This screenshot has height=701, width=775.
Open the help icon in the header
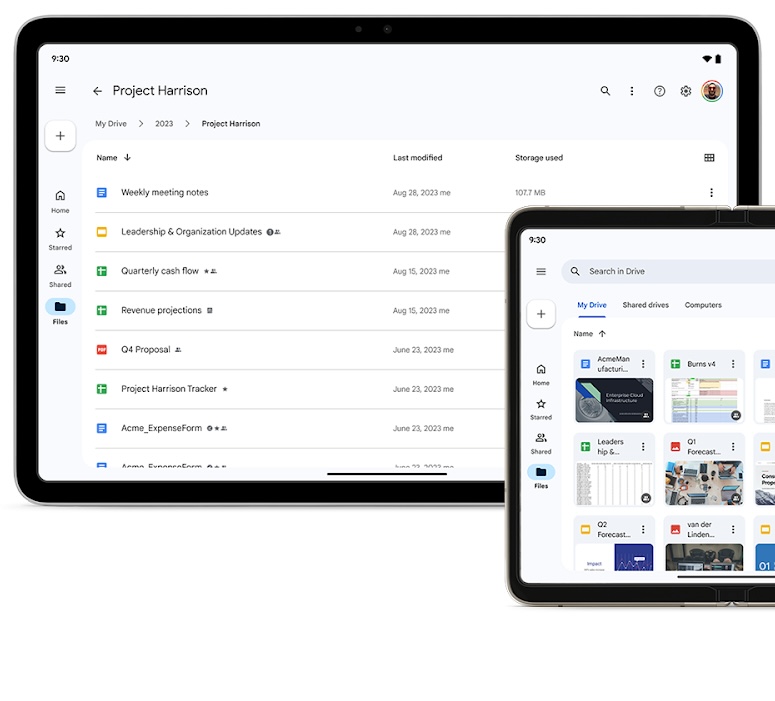659,91
